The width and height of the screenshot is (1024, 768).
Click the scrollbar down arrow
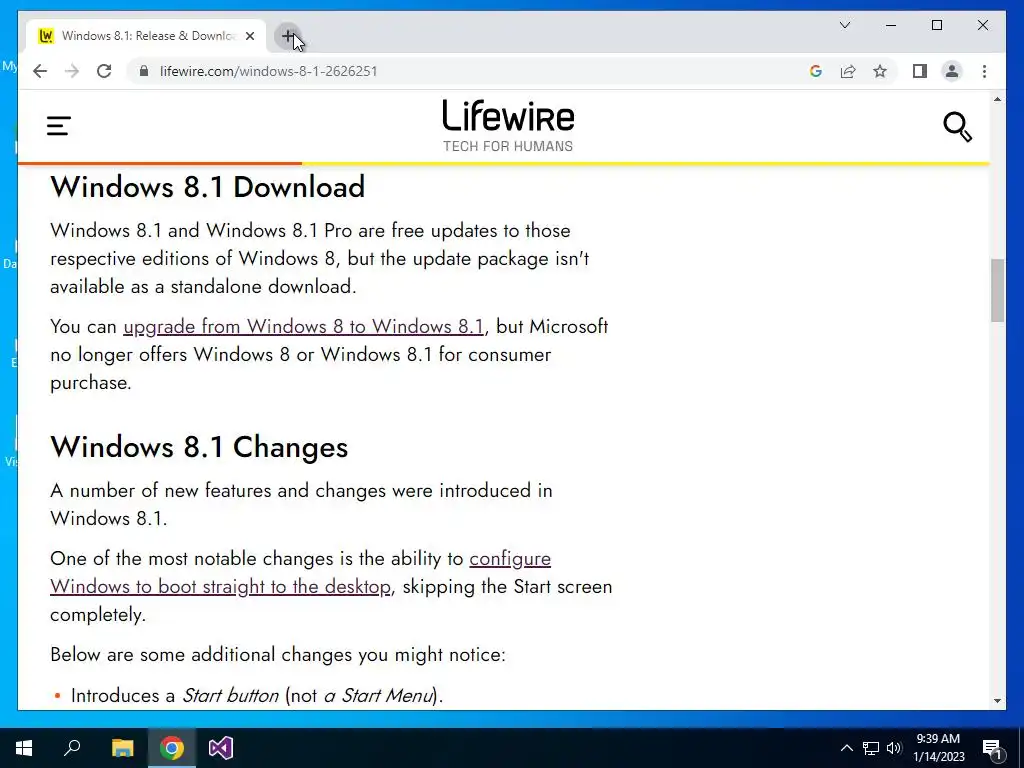[997, 701]
